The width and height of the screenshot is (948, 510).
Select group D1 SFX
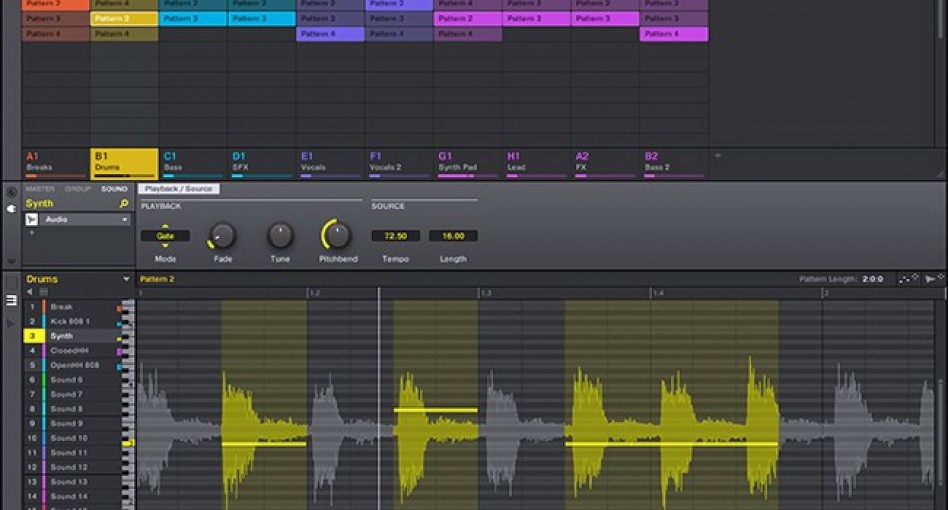click(262, 164)
